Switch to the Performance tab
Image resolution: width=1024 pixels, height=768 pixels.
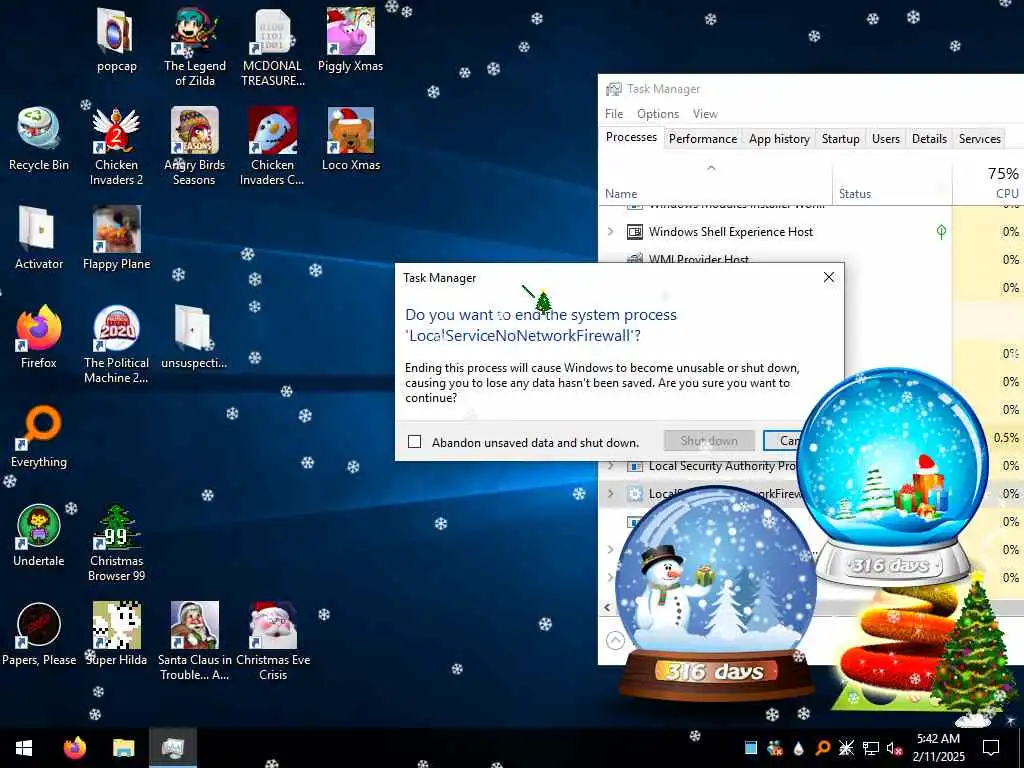pyautogui.click(x=703, y=138)
